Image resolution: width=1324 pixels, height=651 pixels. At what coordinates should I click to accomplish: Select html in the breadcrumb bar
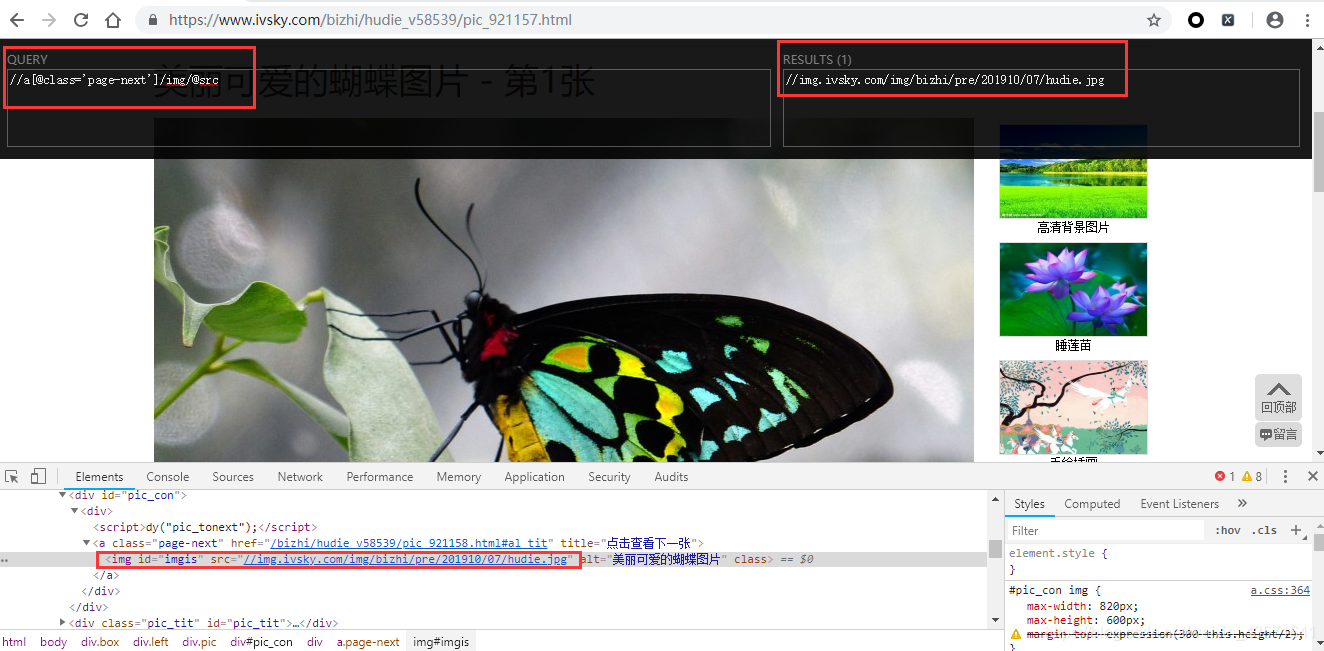pos(14,642)
